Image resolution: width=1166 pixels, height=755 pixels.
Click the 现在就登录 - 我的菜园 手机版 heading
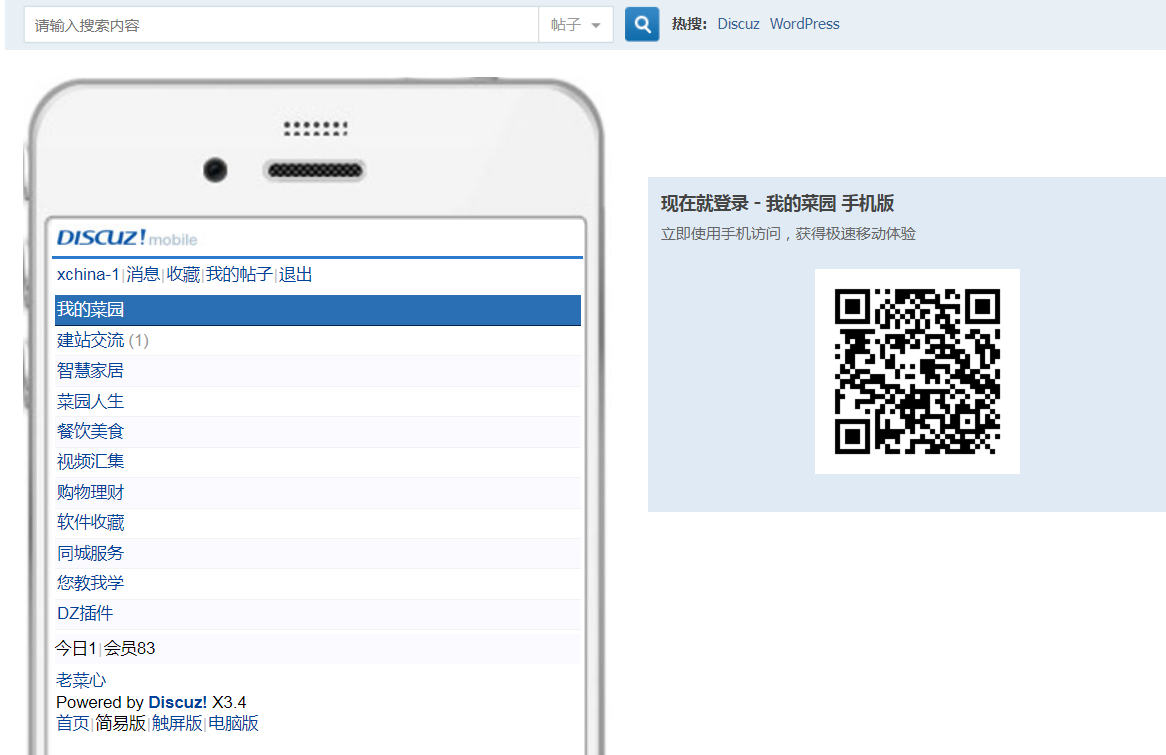click(777, 203)
